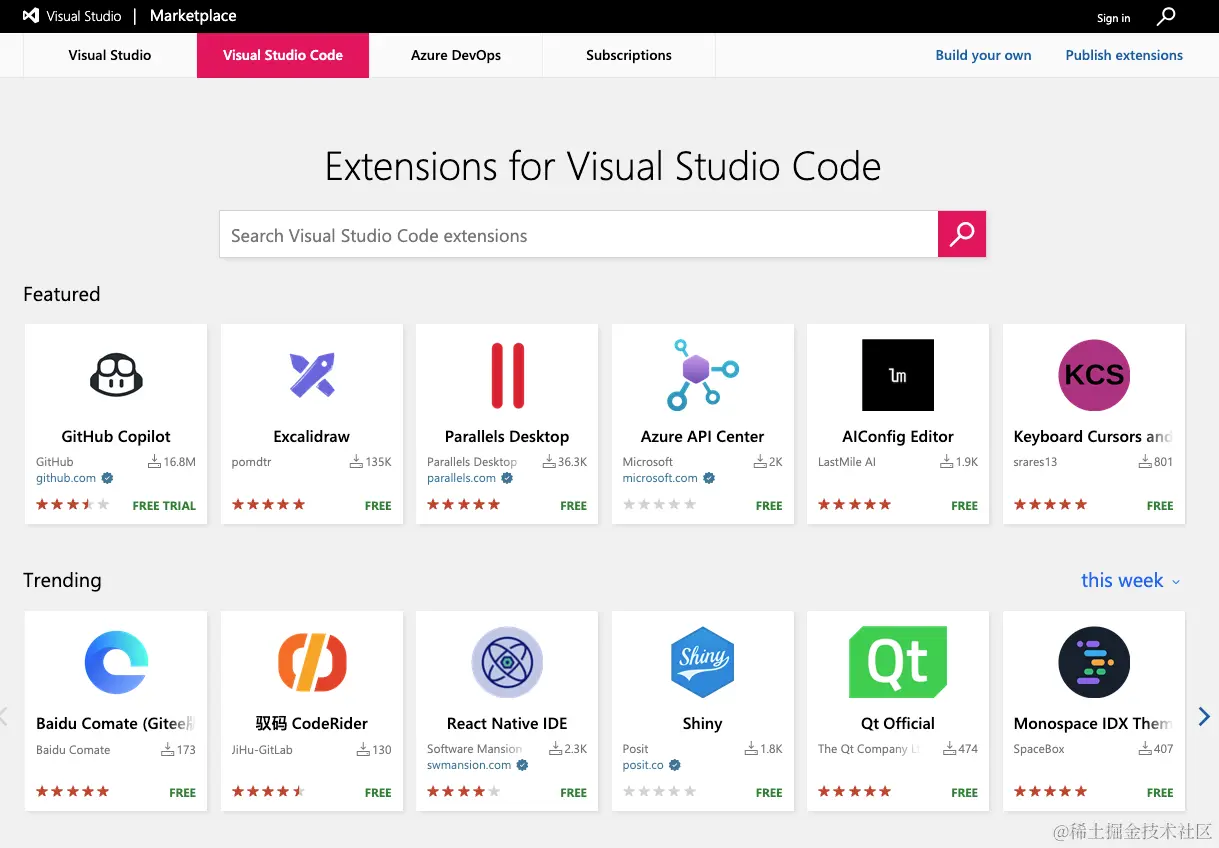Click verified badge next to swmansion.com
This screenshot has height=848, width=1219.
point(522,766)
